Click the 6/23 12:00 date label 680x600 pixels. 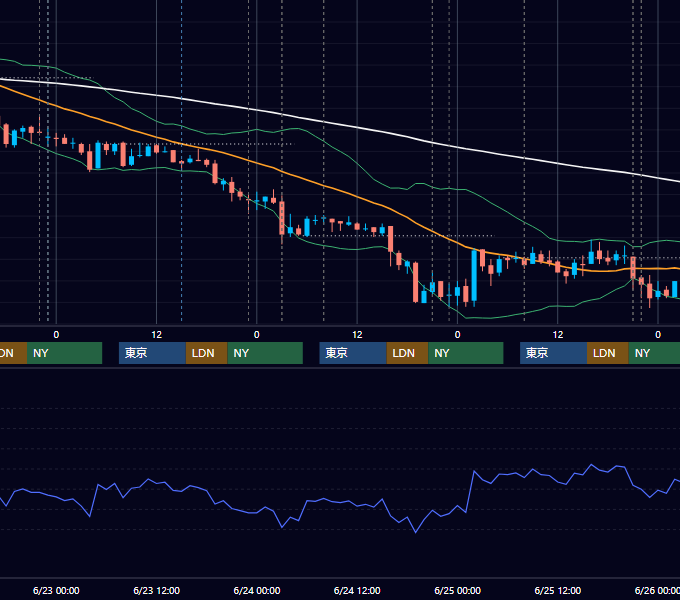[156, 590]
